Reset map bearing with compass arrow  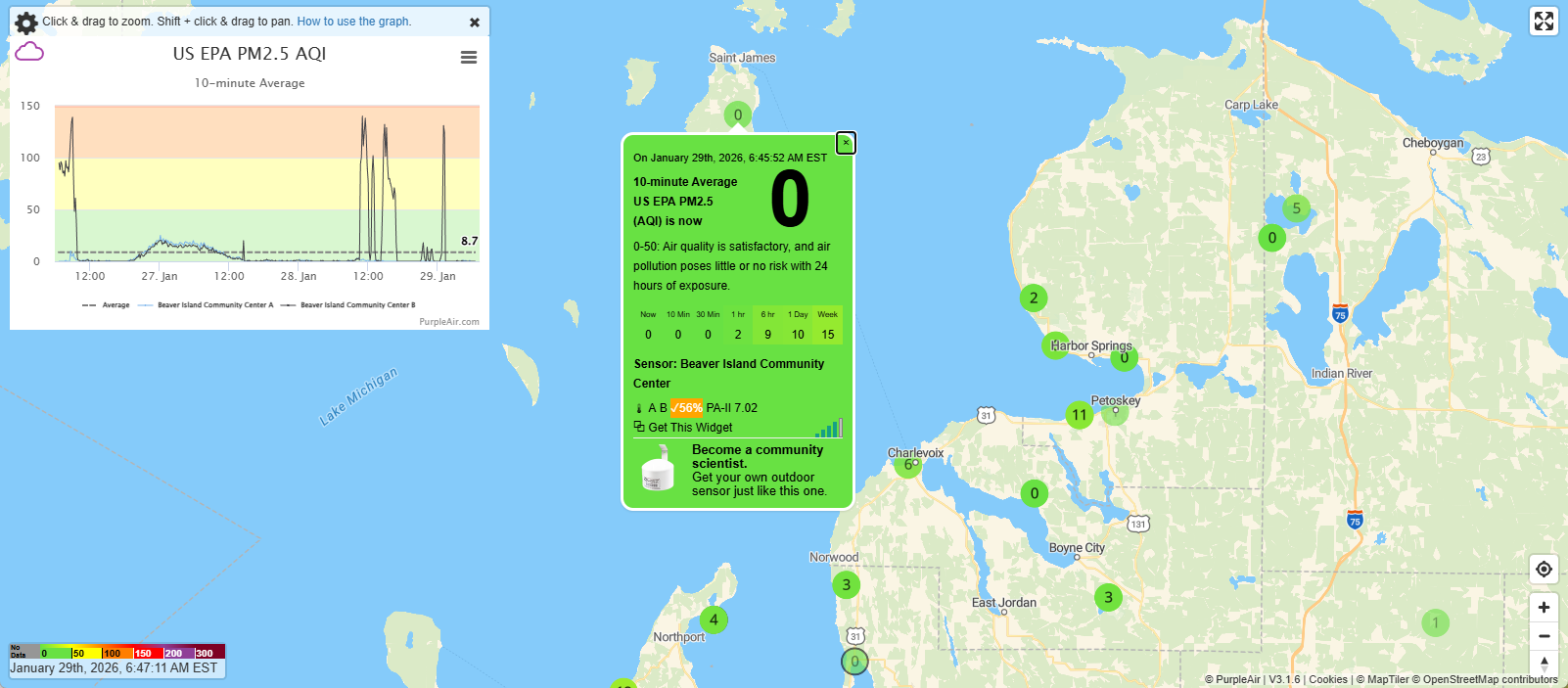(1544, 664)
